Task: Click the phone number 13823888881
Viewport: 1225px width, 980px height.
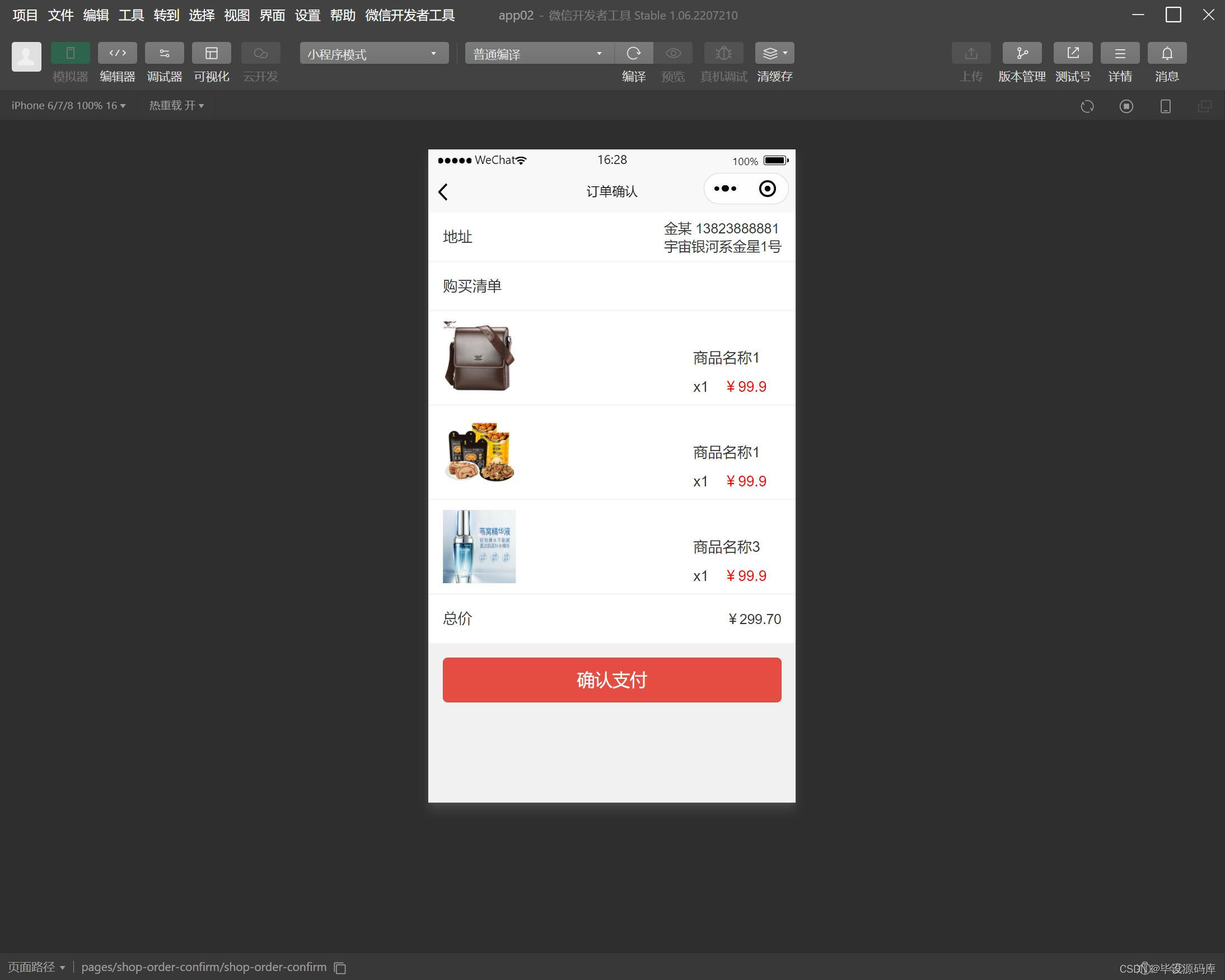Action: 737,228
